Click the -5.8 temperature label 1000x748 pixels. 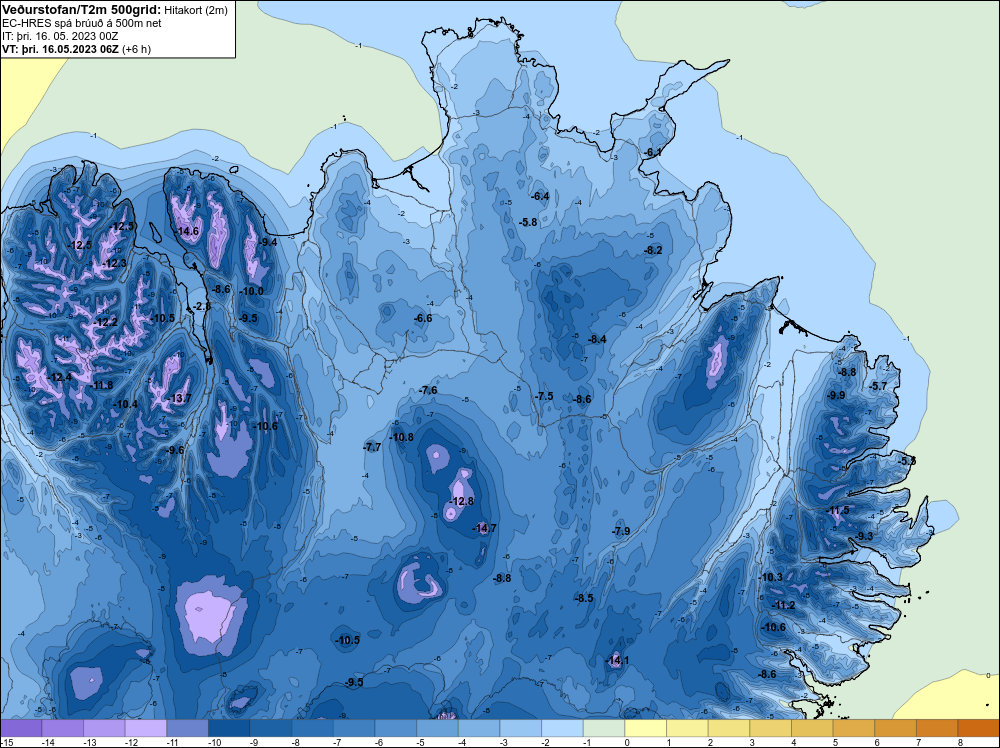pos(527,222)
